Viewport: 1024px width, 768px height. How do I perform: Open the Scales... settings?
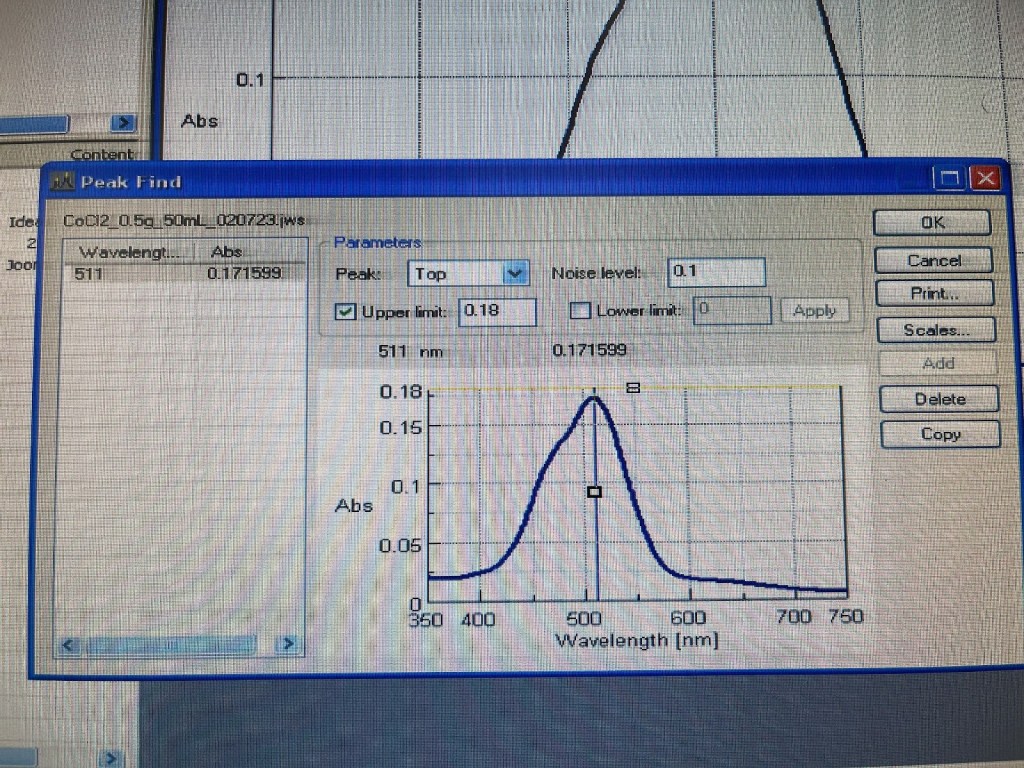(x=936, y=329)
